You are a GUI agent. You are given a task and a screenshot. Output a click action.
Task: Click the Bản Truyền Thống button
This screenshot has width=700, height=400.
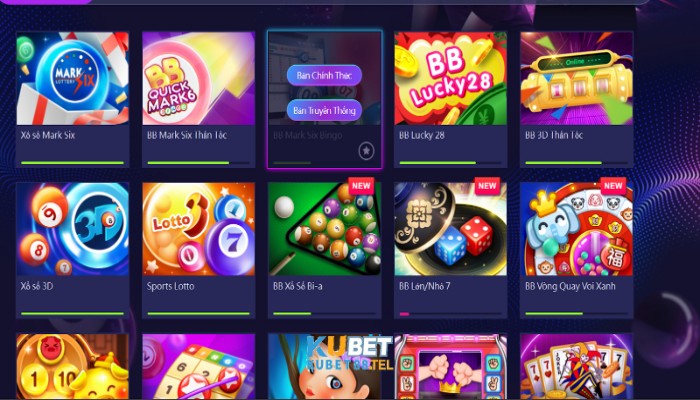point(324,110)
